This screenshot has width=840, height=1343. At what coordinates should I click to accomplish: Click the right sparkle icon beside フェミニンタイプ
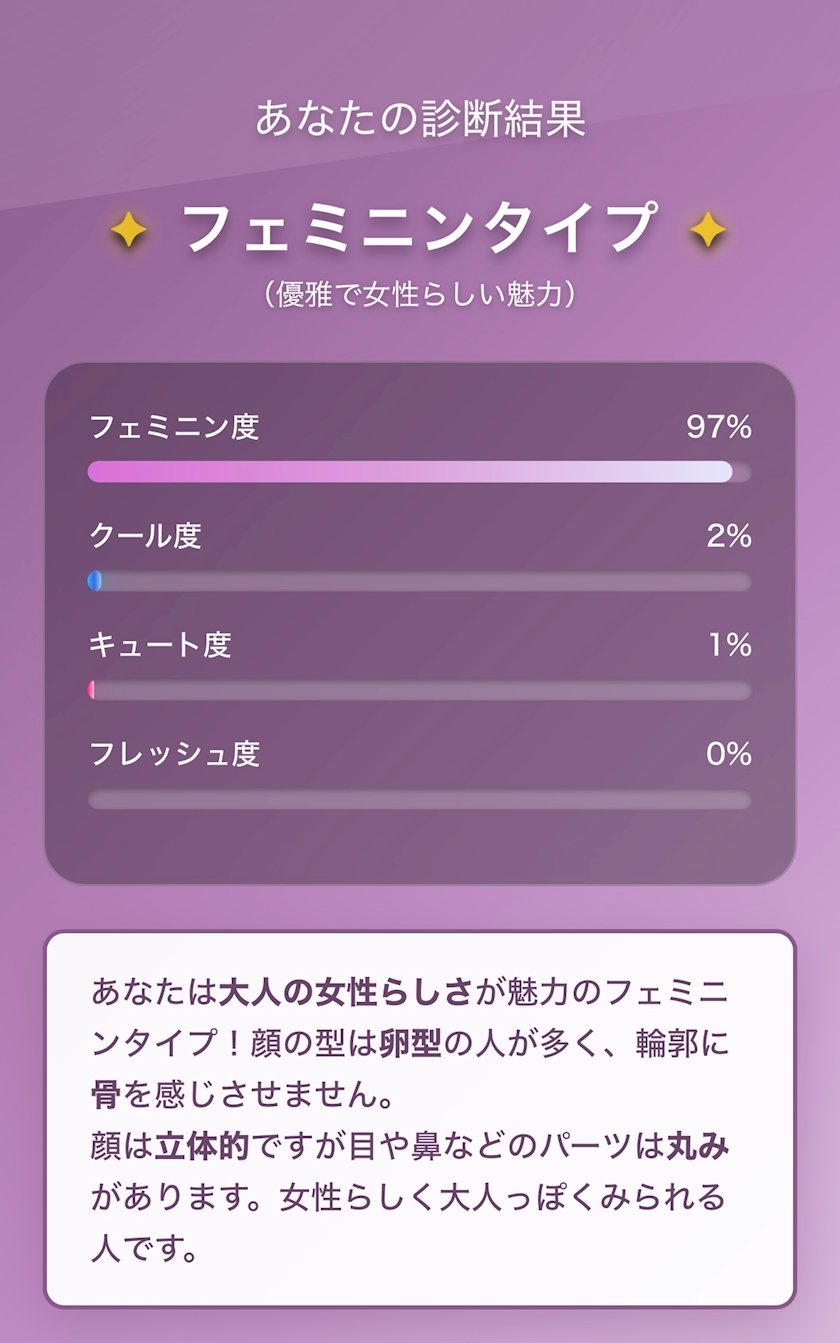tap(707, 232)
